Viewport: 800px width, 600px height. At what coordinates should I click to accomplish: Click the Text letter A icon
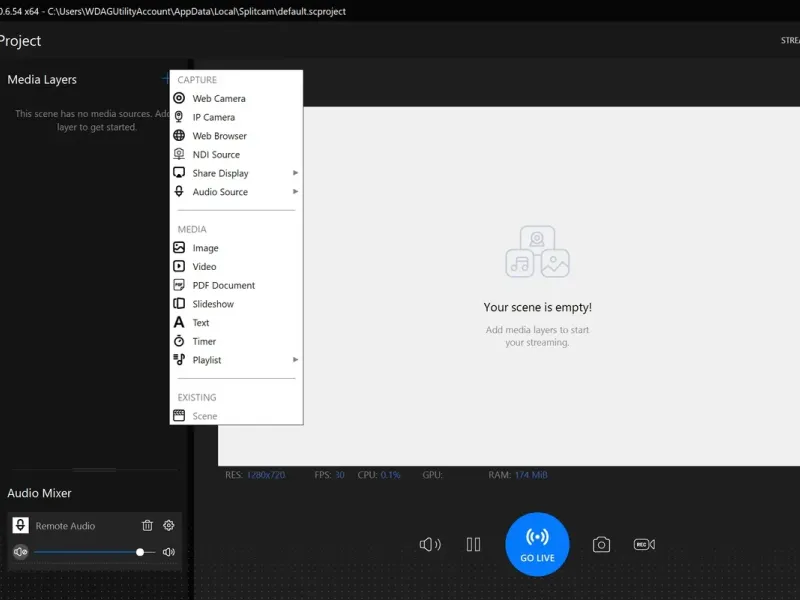pyautogui.click(x=179, y=322)
